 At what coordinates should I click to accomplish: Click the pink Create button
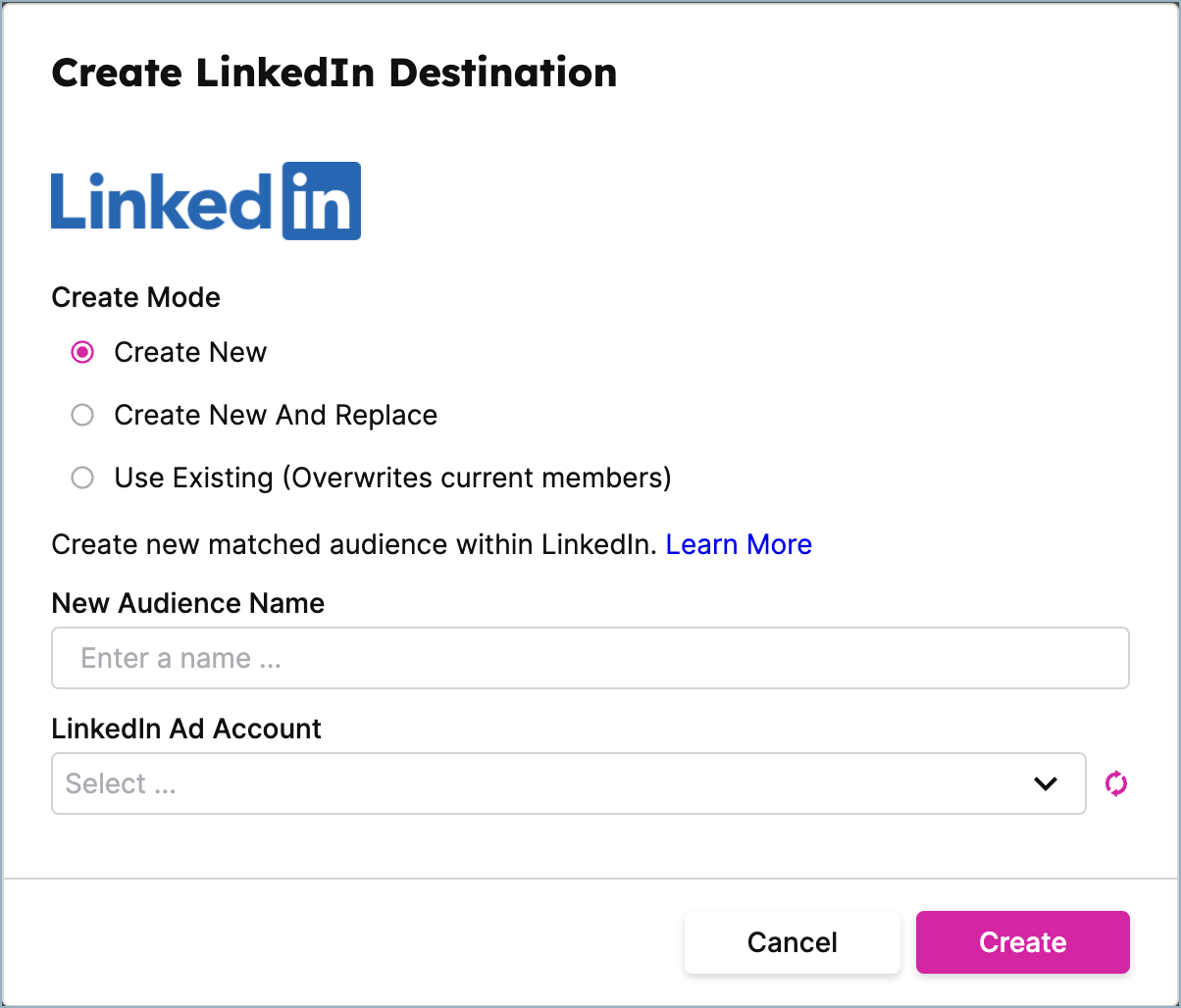(x=1022, y=942)
